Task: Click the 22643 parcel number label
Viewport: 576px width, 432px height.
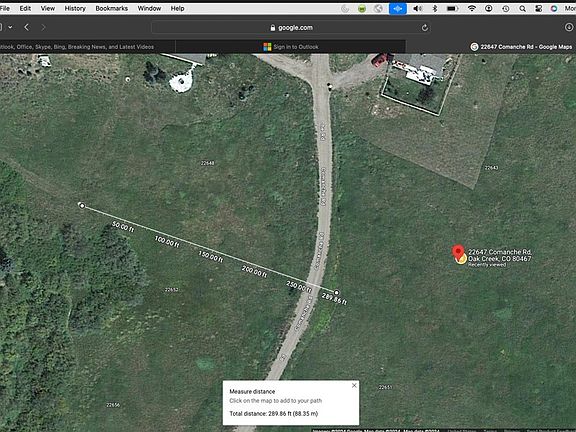Action: (x=491, y=168)
